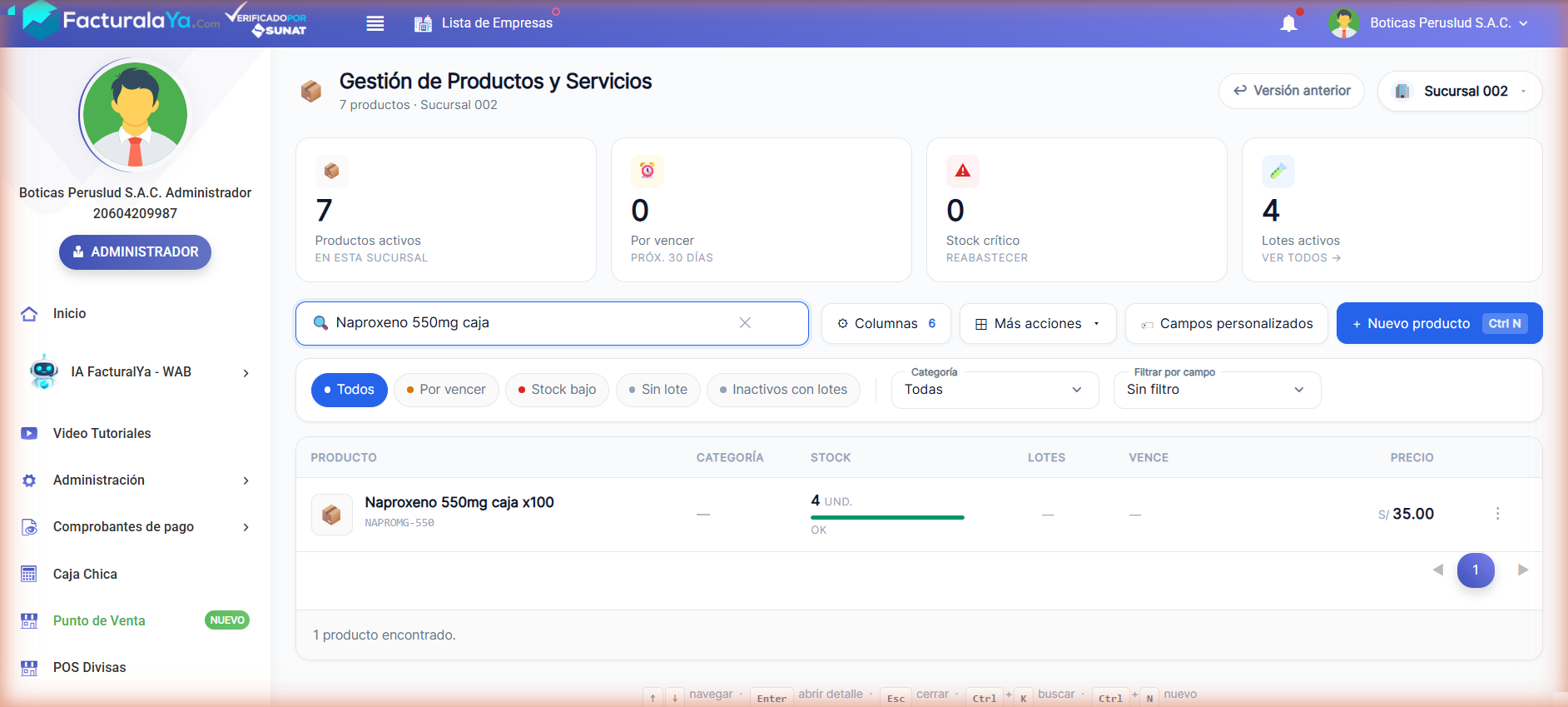Click the Productos activos box icon
Image resolution: width=1568 pixels, height=707 pixels.
pos(332,171)
